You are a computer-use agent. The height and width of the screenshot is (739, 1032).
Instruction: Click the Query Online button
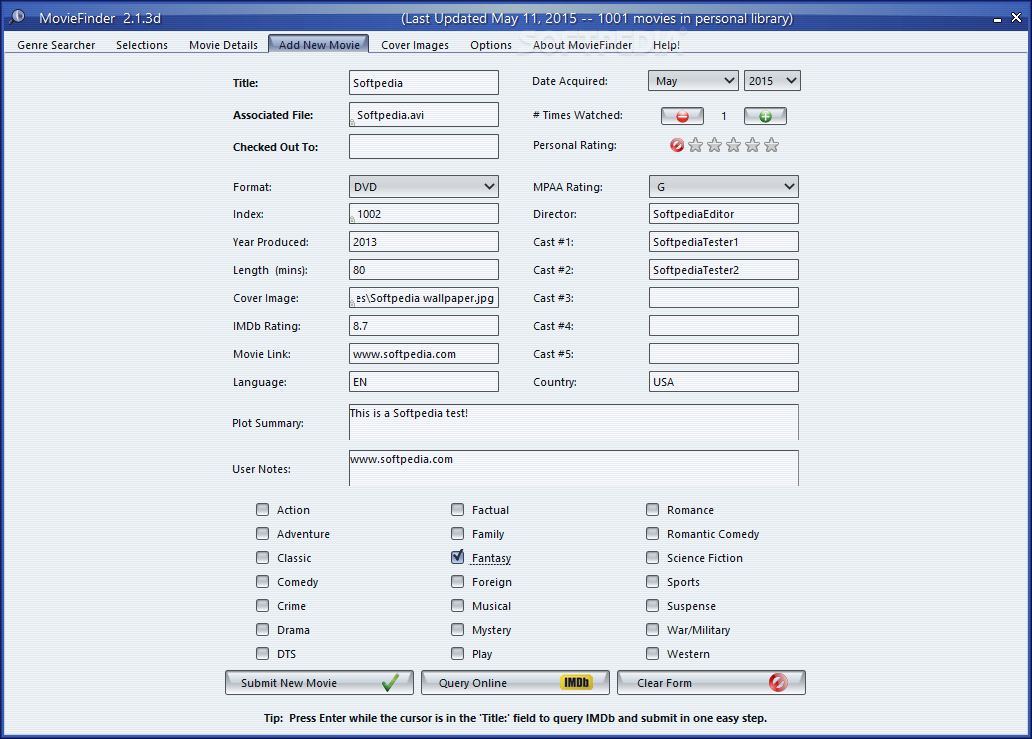(x=515, y=682)
